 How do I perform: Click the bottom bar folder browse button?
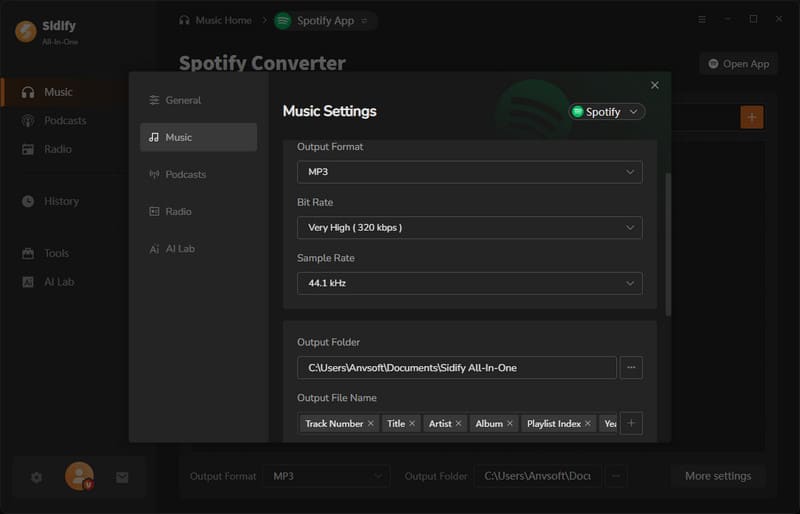616,476
